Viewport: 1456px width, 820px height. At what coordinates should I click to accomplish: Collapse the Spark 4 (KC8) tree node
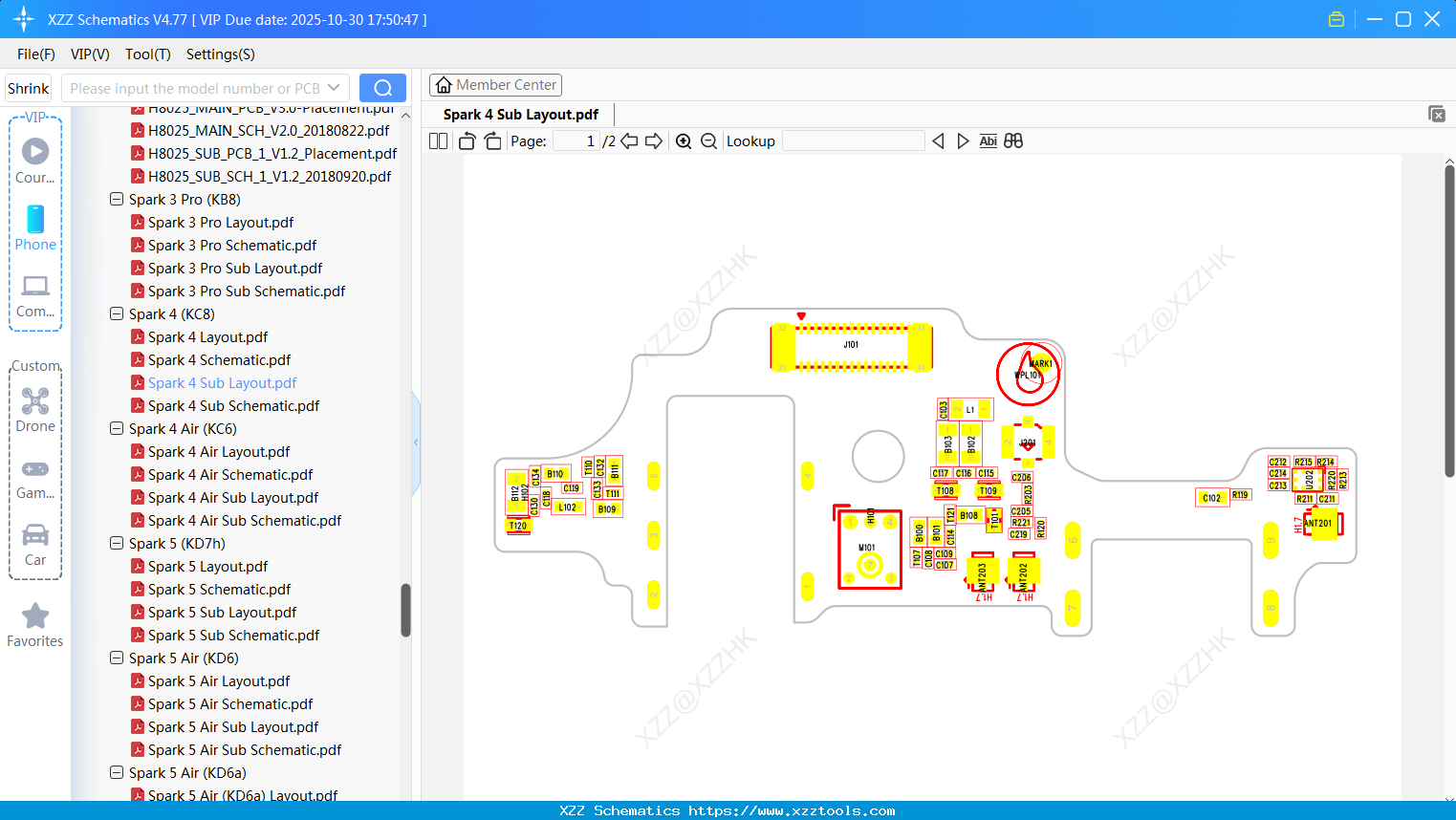(x=116, y=313)
